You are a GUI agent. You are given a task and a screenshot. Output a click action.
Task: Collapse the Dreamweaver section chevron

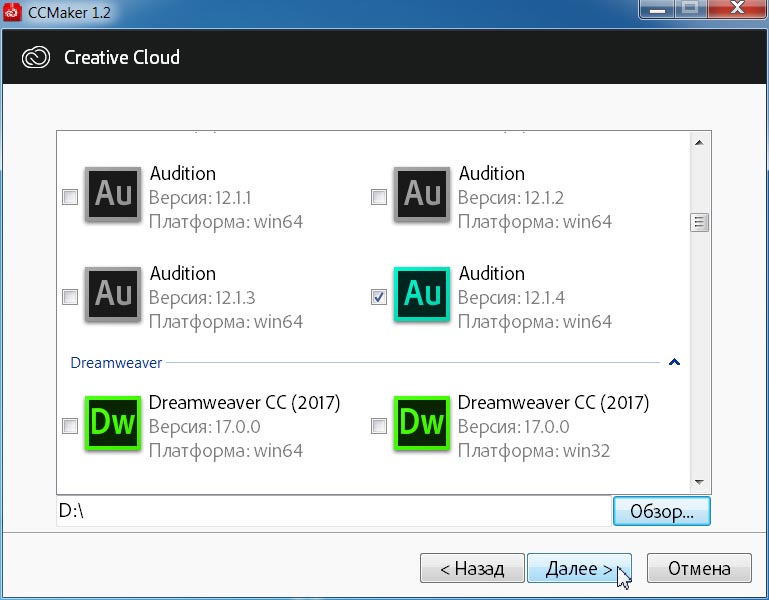(x=674, y=362)
